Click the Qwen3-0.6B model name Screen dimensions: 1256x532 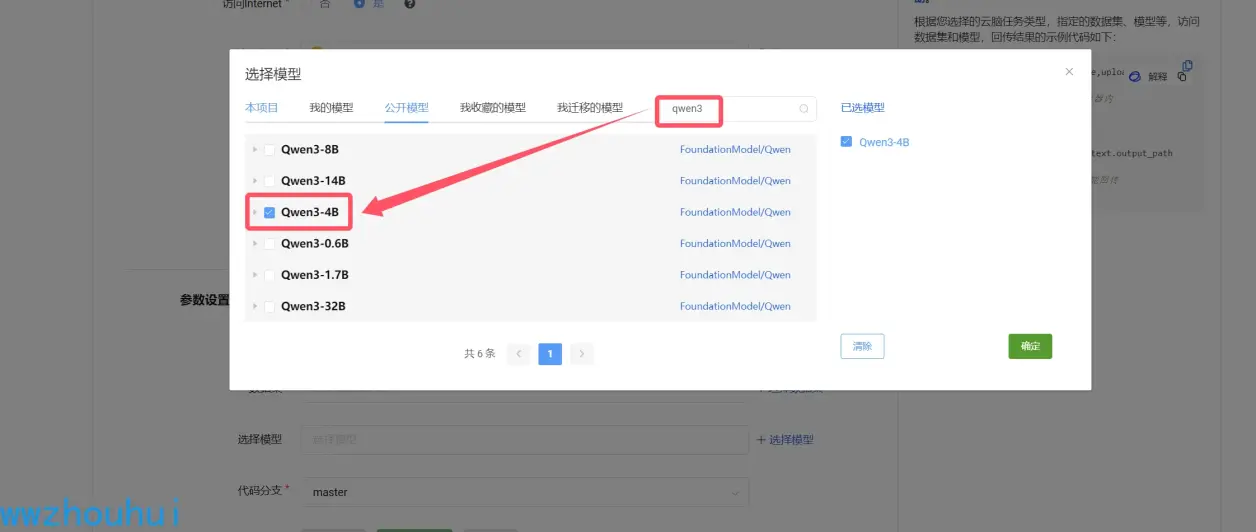(x=315, y=244)
